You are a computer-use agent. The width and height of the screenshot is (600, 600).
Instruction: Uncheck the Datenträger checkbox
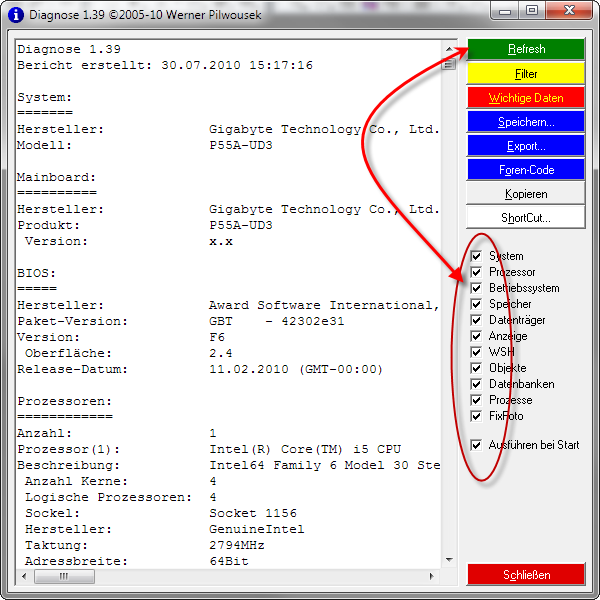476,320
